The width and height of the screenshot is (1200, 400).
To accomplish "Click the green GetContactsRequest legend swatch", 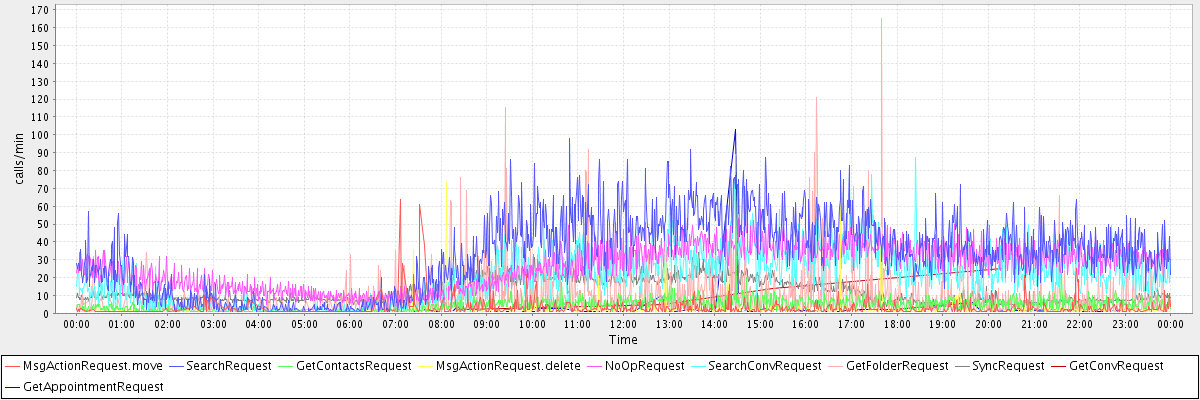I will pyautogui.click(x=290, y=366).
